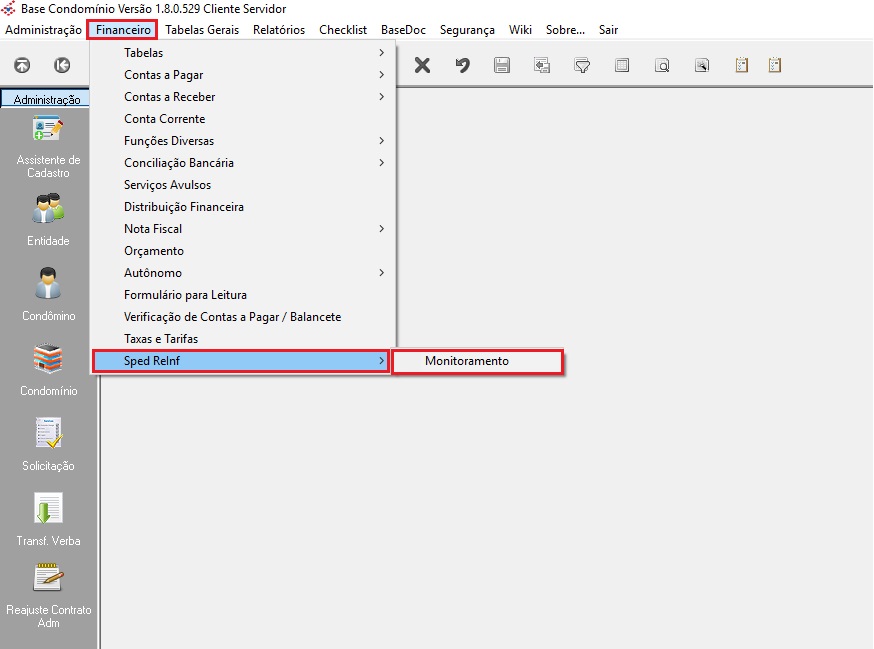Expand the Contas a Pagar submenu
The width and height of the screenshot is (874, 649).
[242, 75]
